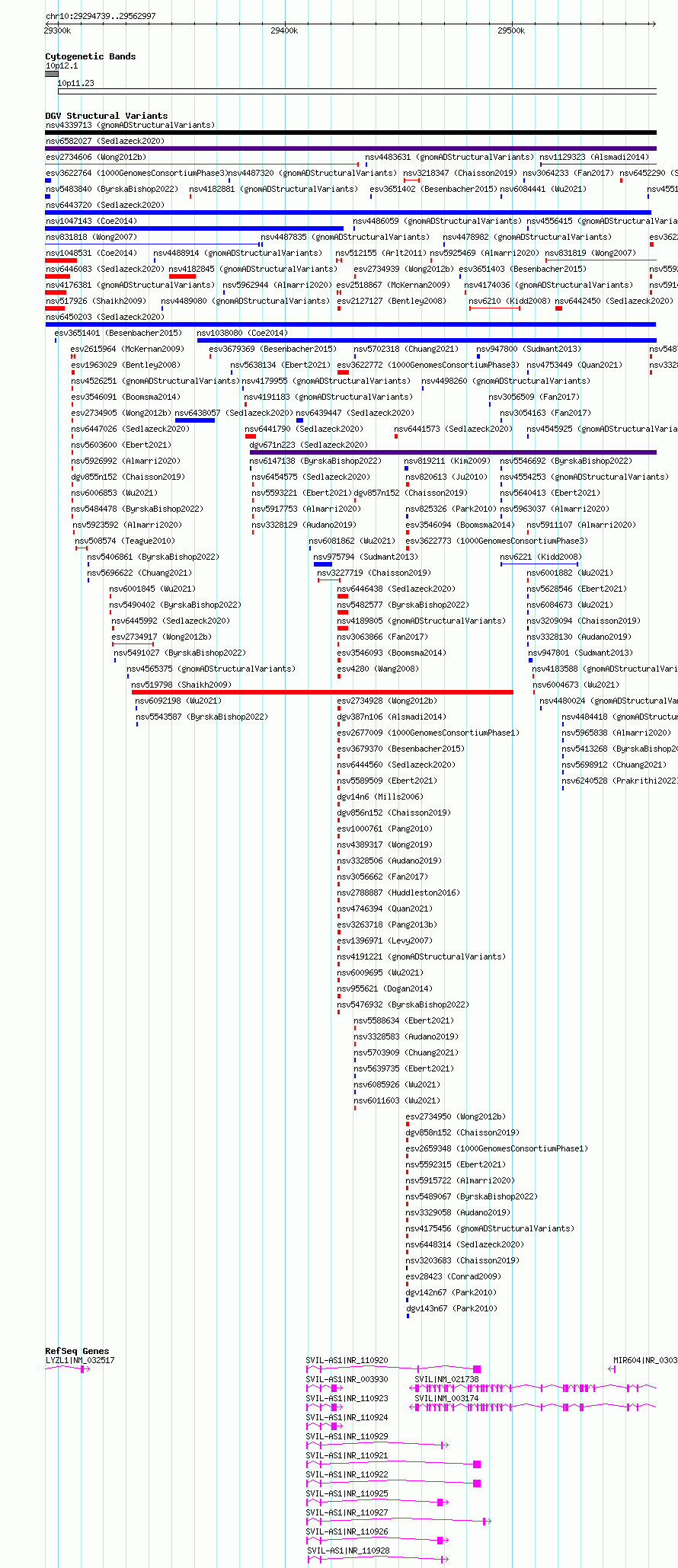Image resolution: width=678 pixels, height=1568 pixels.
Task: Select the SVIL-AS1|NR_110929 transcript label
Action: [347, 1436]
